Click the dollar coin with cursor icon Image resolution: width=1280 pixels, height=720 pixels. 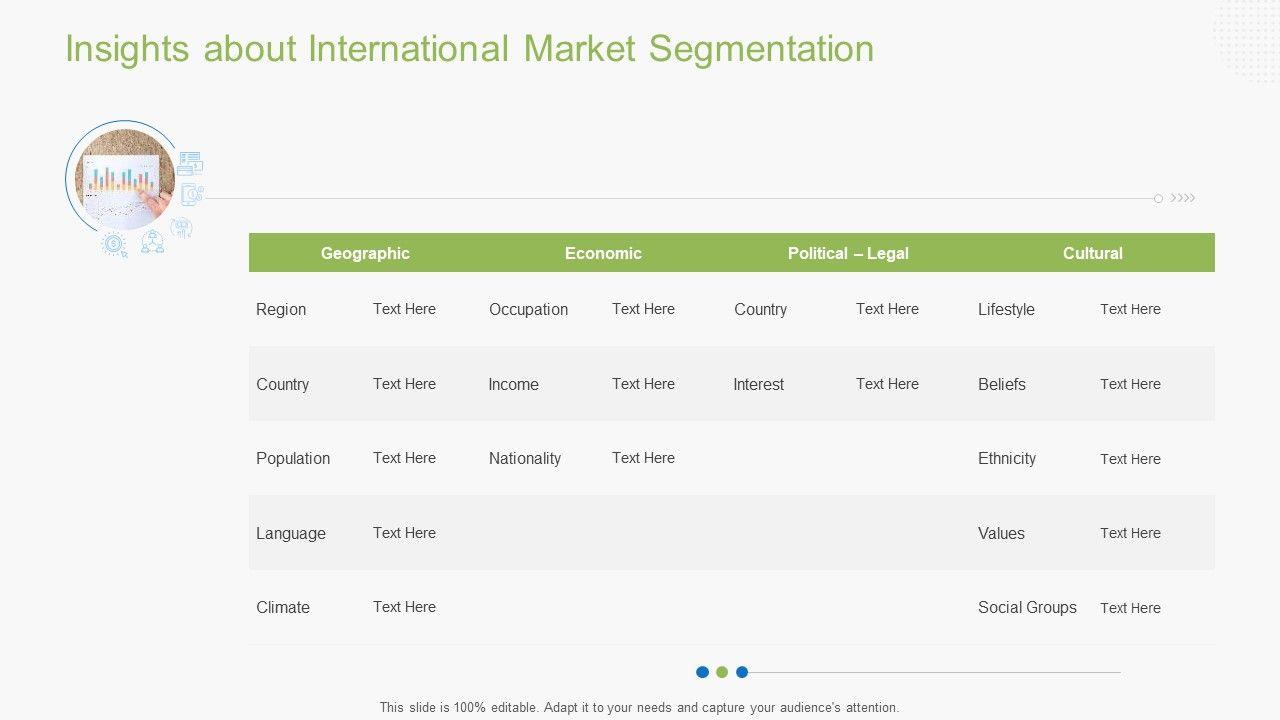click(115, 245)
